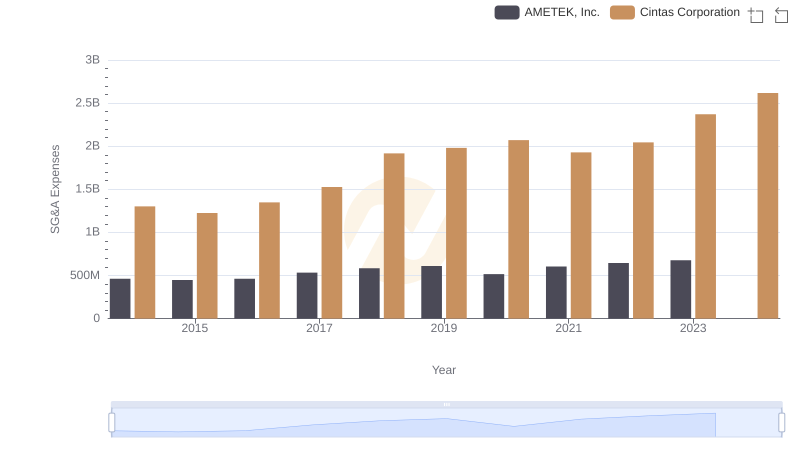Click the AMETEK bar for 2021
800x461 pixels.
click(556, 292)
